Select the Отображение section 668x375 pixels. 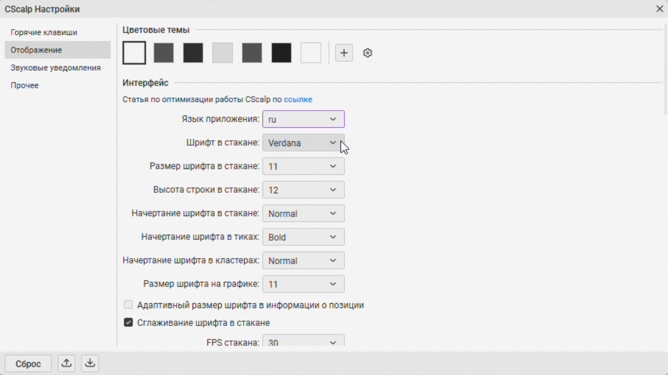click(58, 50)
